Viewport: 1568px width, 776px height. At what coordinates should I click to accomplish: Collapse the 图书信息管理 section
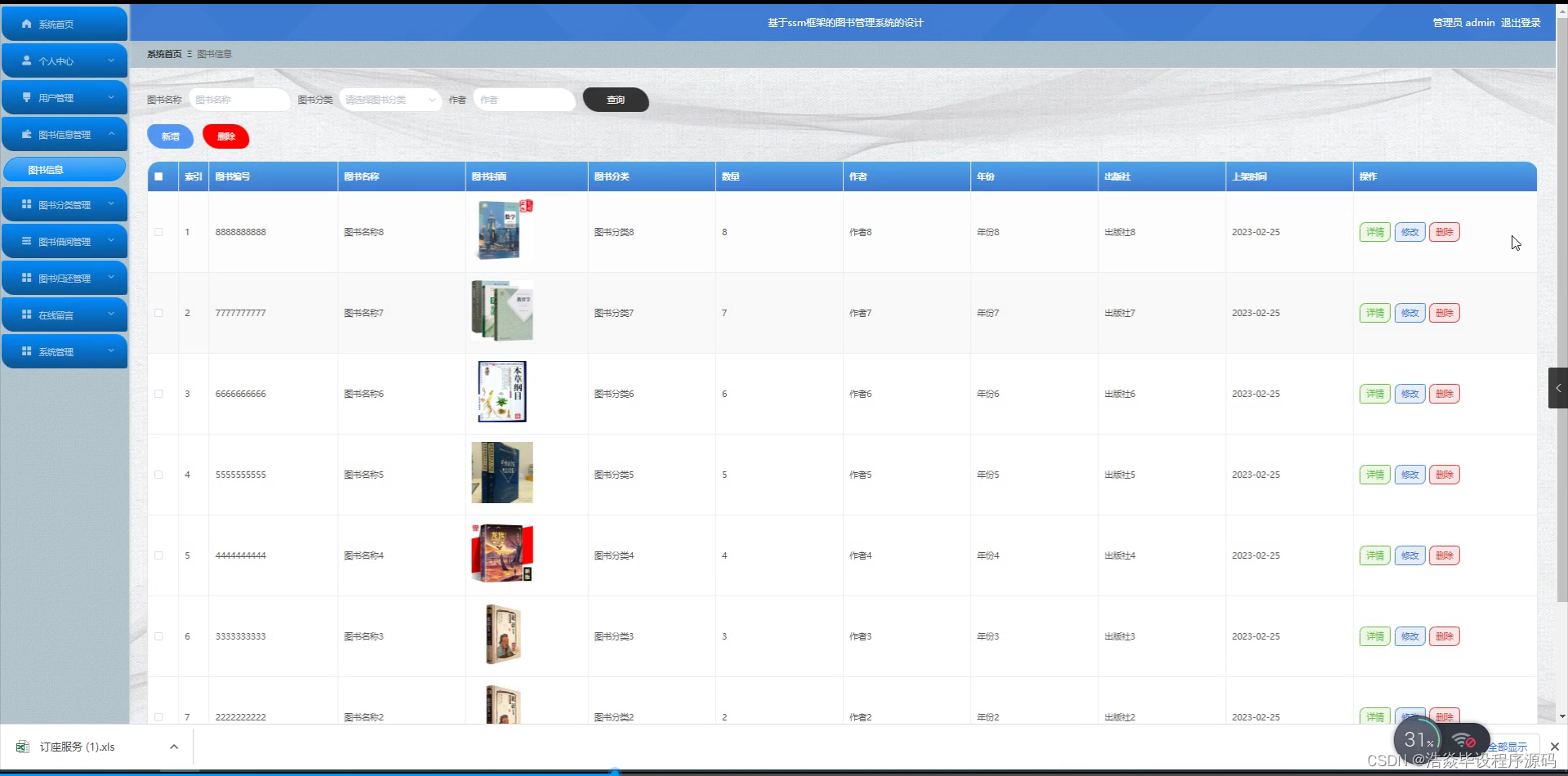[x=112, y=133]
